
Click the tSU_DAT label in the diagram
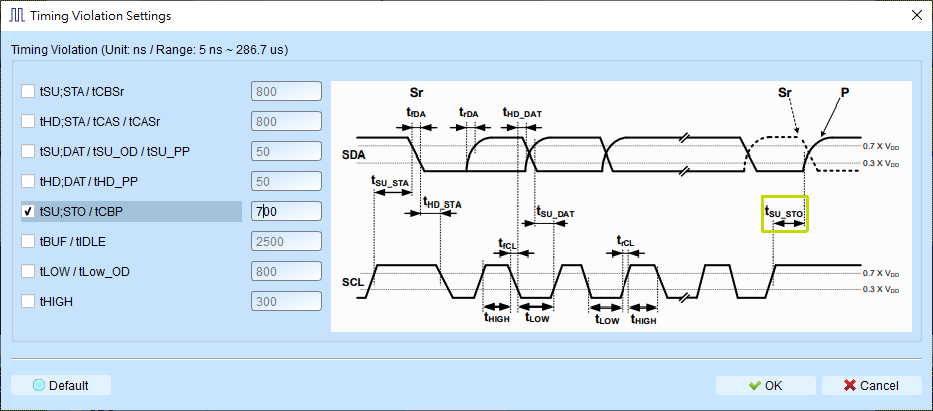click(555, 211)
